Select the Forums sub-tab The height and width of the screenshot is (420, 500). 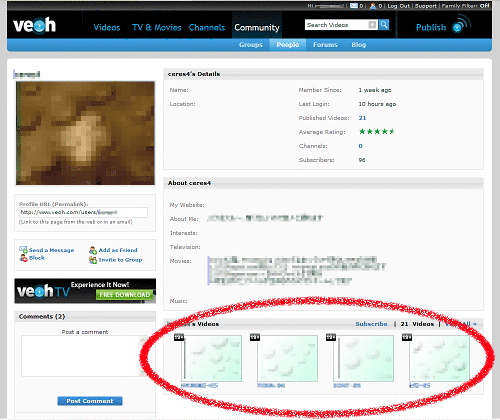tap(325, 45)
